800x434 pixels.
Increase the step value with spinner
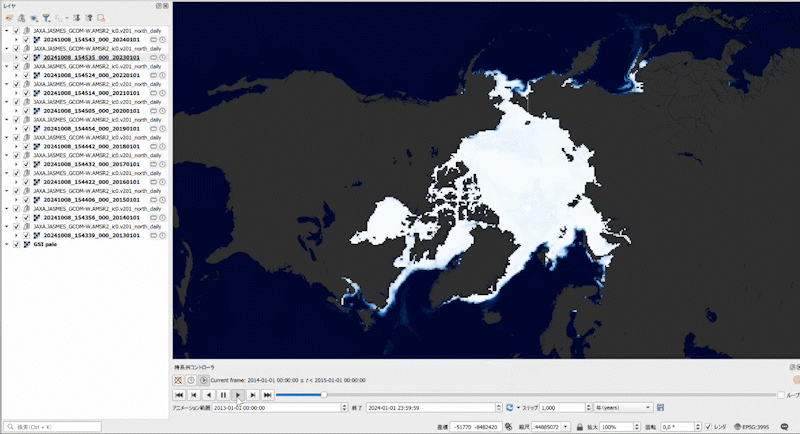pos(588,405)
